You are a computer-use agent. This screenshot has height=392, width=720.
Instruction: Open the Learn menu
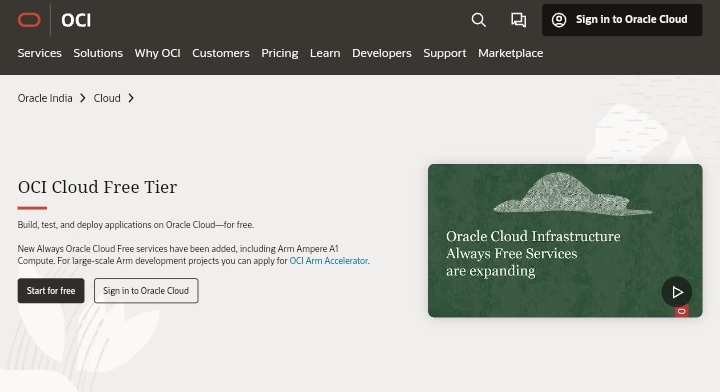point(325,53)
